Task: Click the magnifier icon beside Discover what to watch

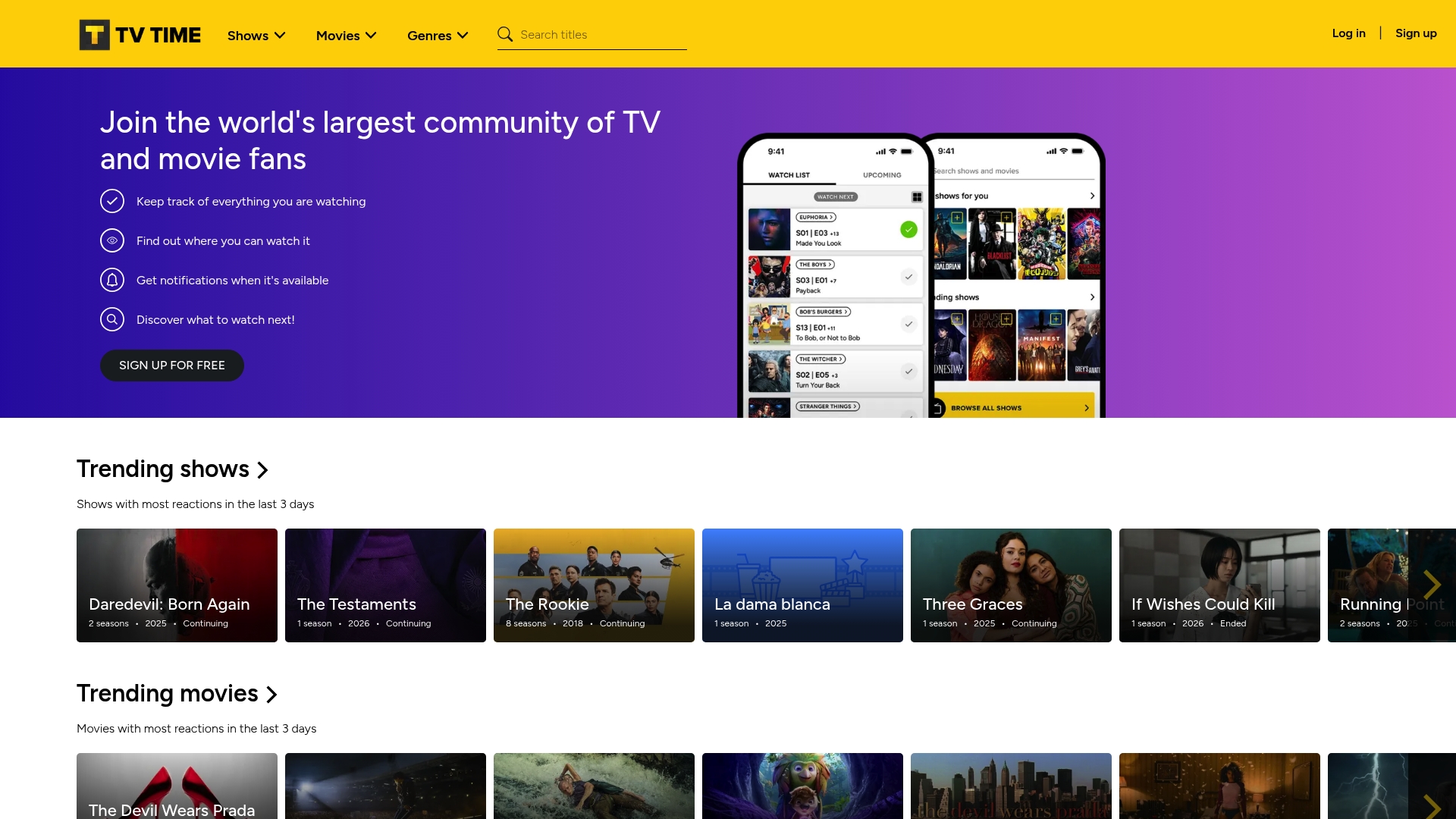Action: (x=112, y=319)
